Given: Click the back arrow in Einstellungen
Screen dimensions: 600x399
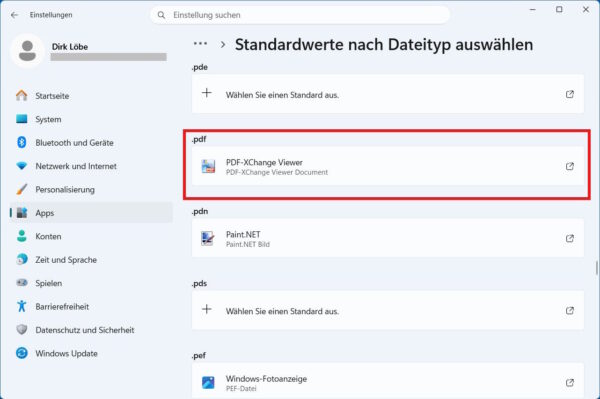Looking at the screenshot, I should [x=15, y=15].
